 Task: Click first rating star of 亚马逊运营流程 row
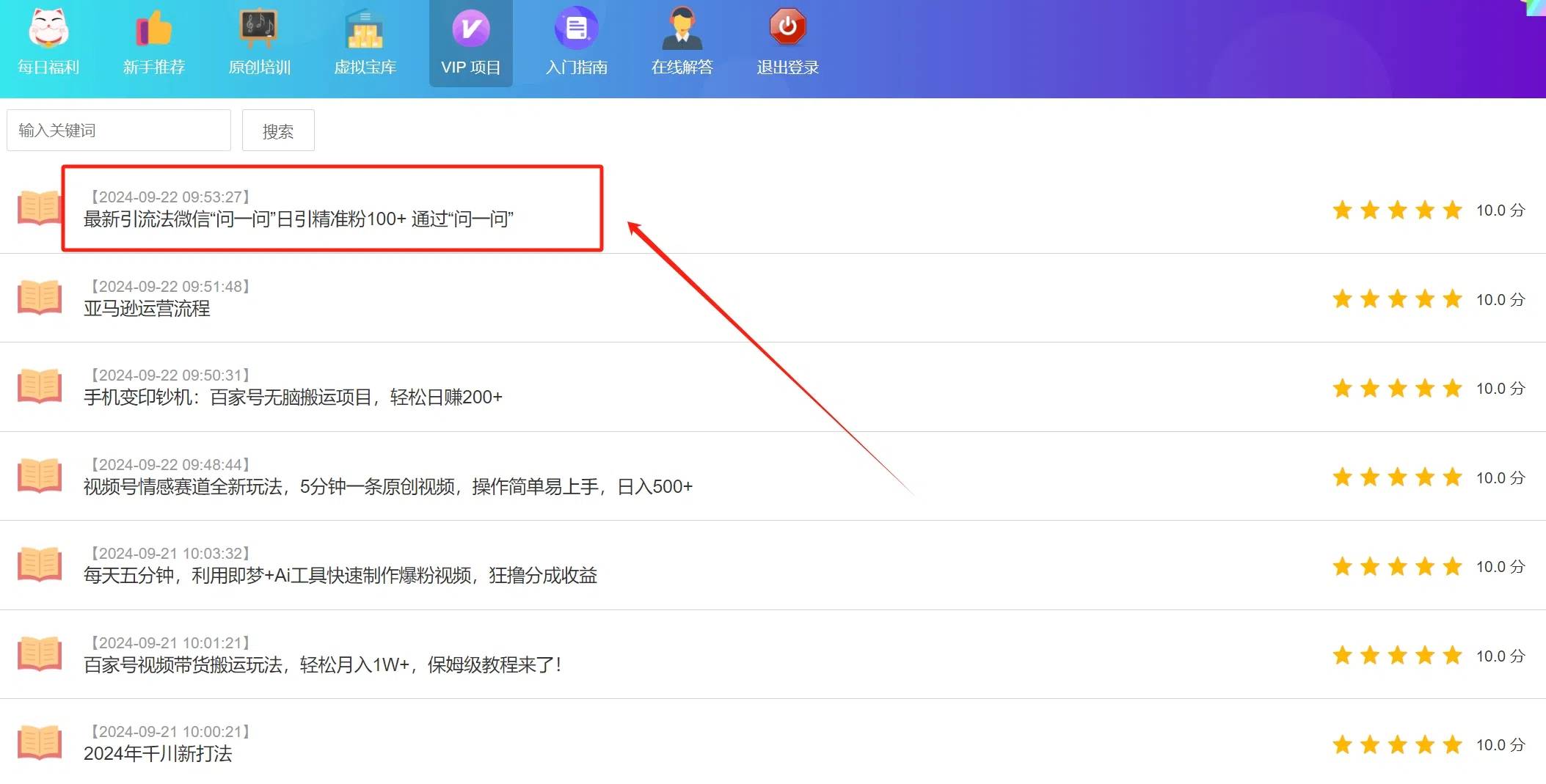click(x=1343, y=298)
